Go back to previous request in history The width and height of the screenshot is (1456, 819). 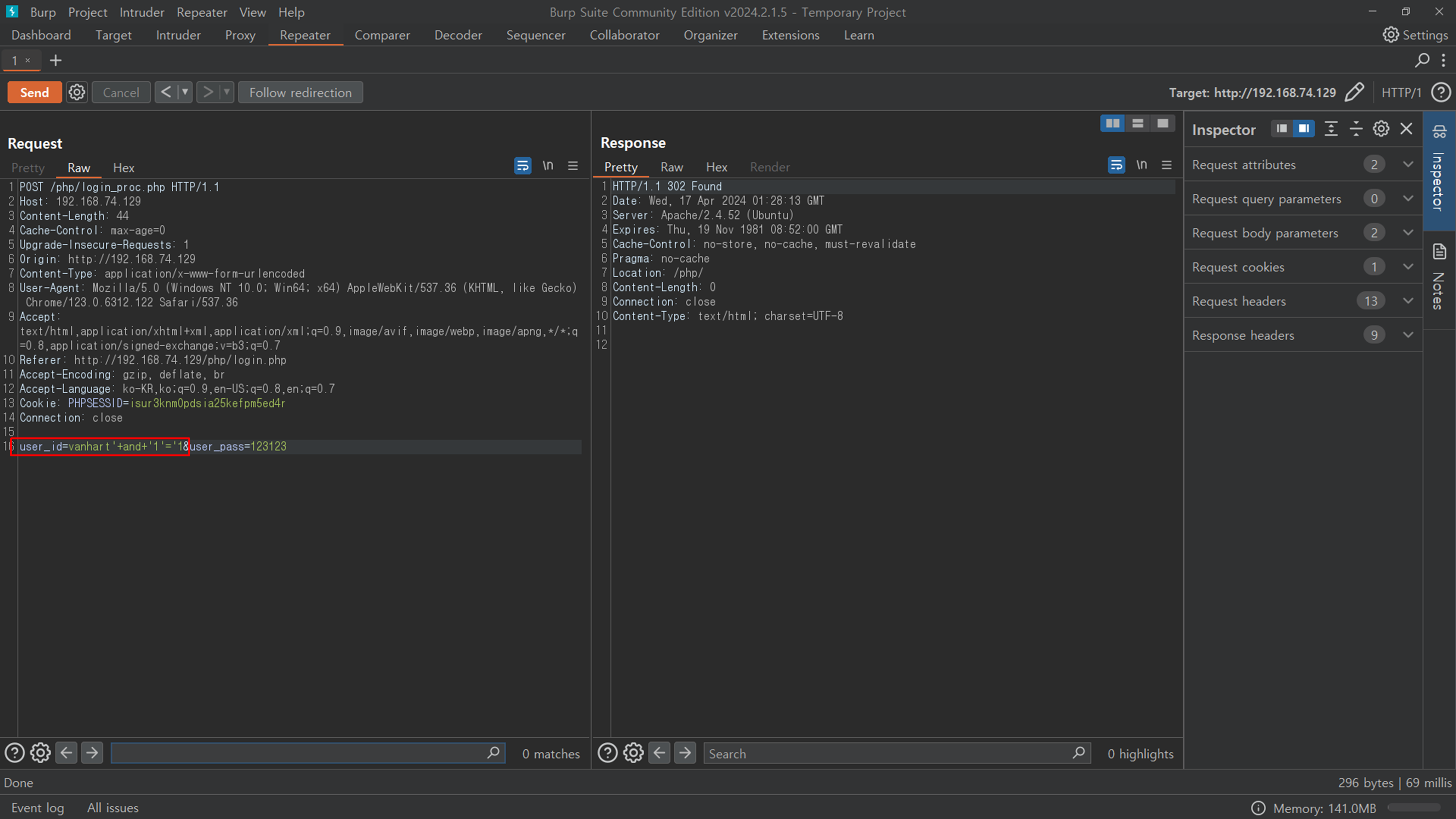click(x=165, y=92)
